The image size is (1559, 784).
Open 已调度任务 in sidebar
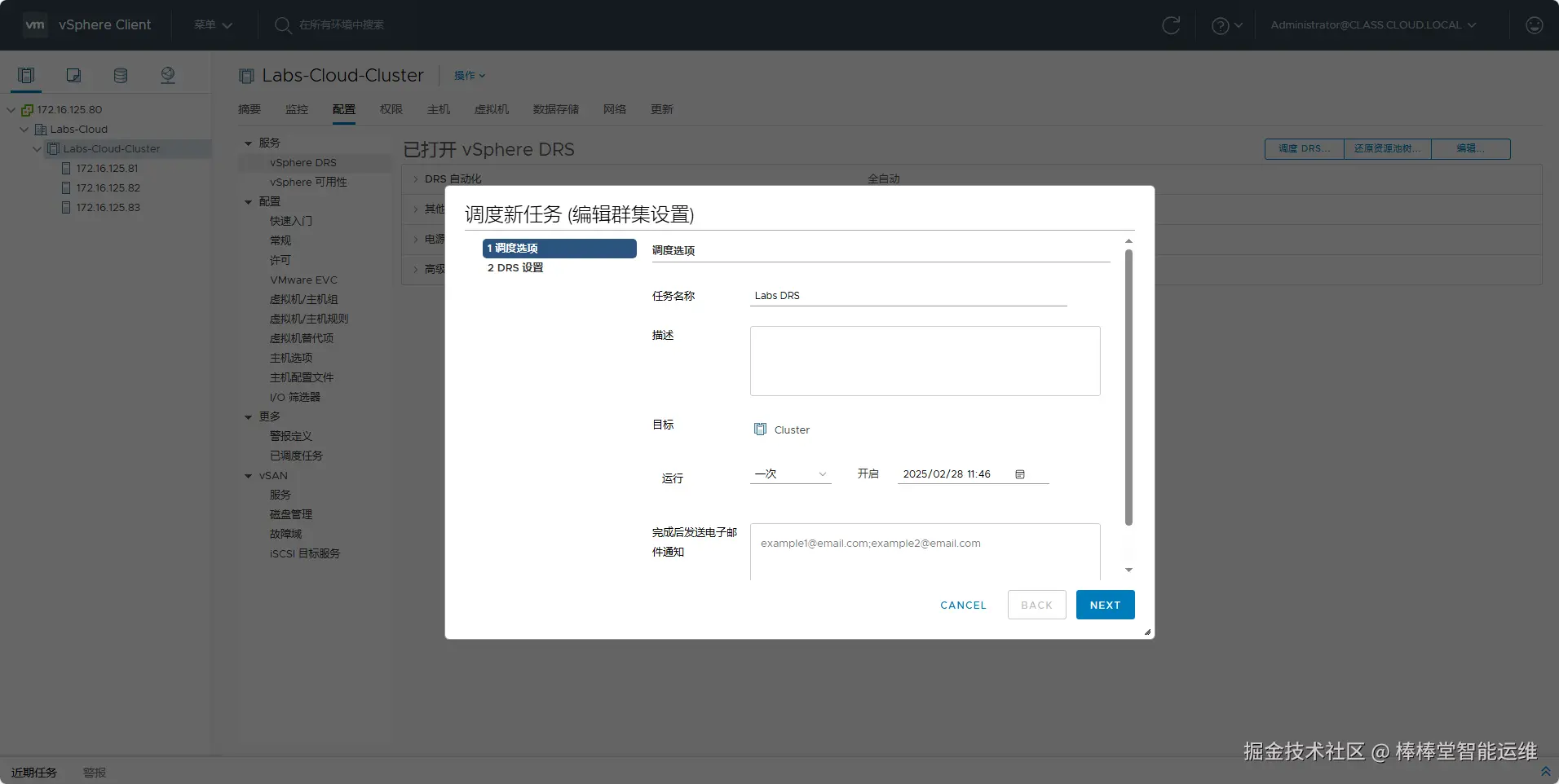296,456
